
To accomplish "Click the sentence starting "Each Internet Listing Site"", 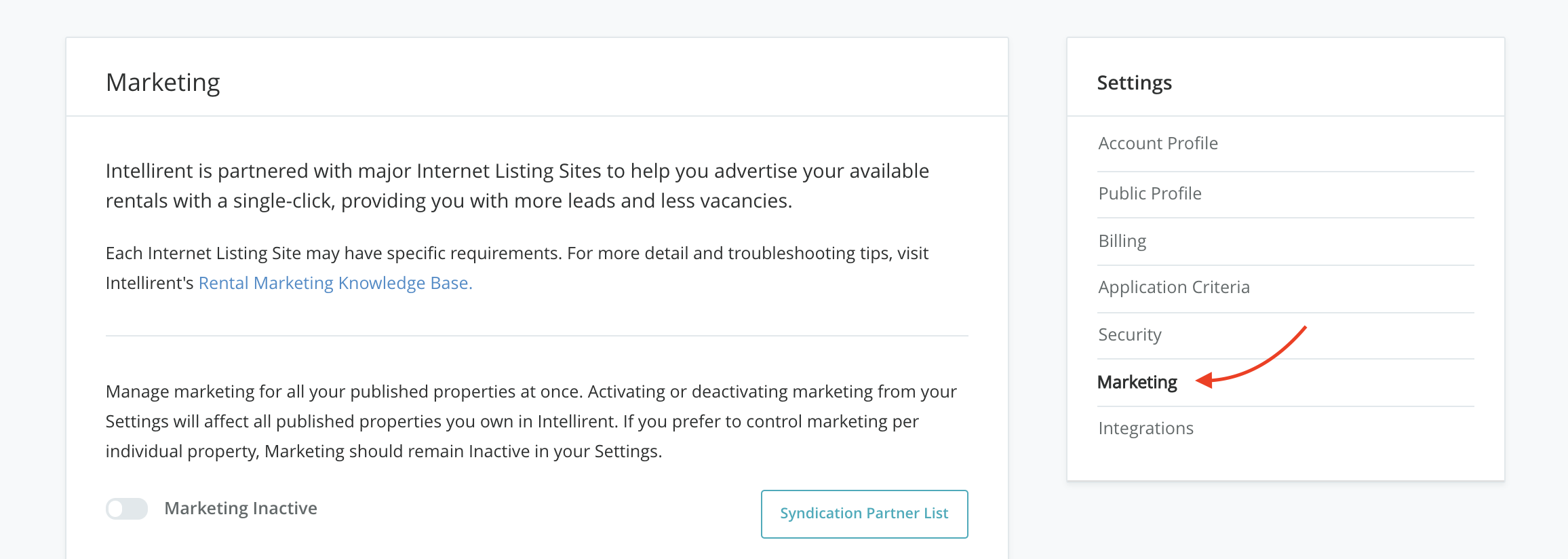I will 517,254.
